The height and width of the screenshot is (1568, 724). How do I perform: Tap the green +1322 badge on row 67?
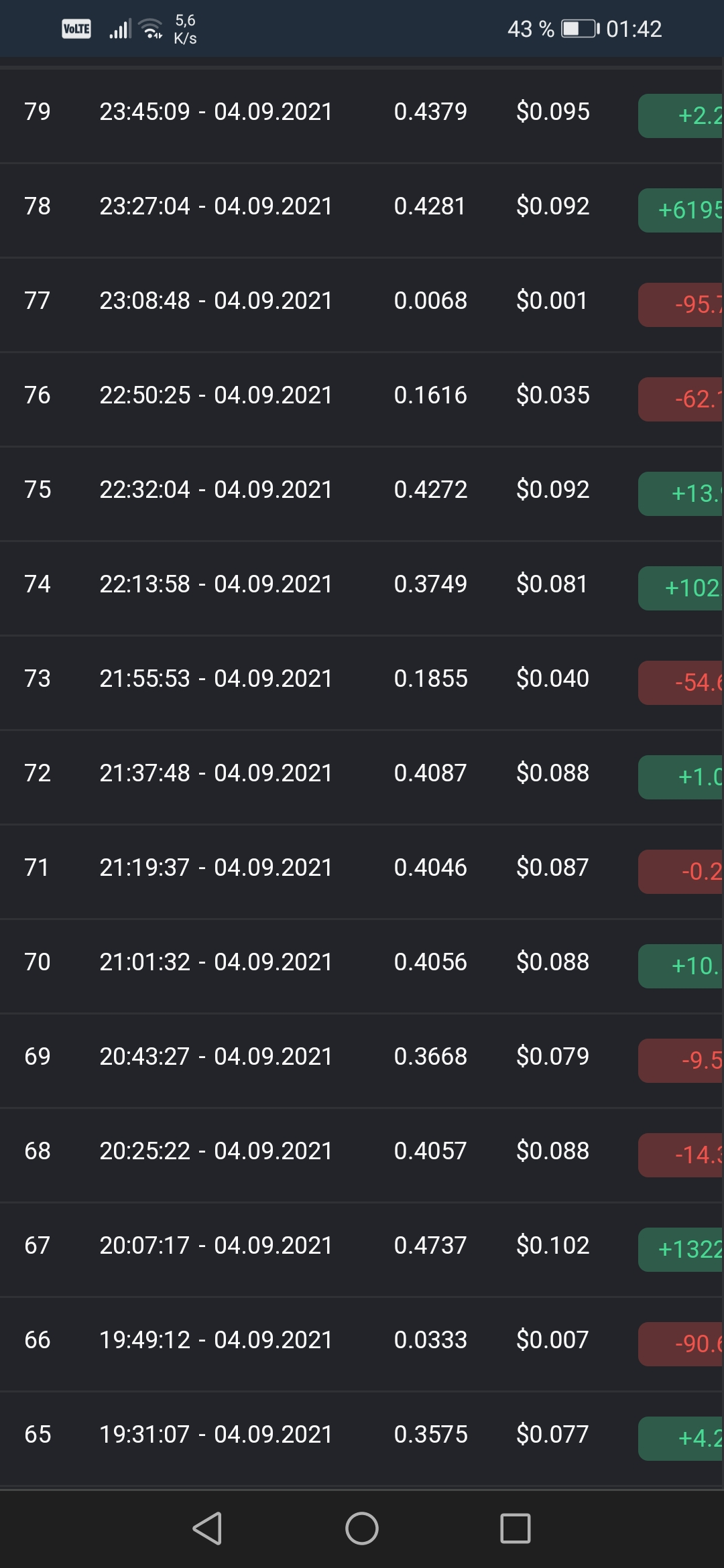[681, 1250]
